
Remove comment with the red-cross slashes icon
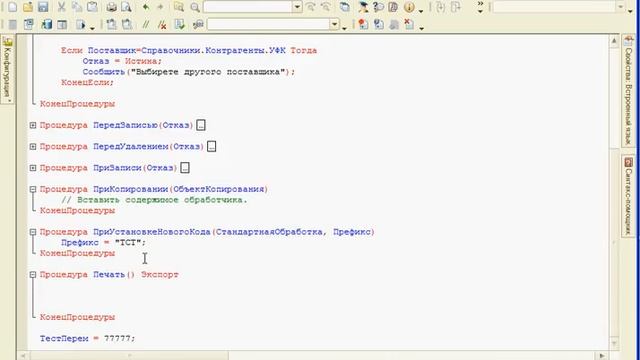point(162,24)
